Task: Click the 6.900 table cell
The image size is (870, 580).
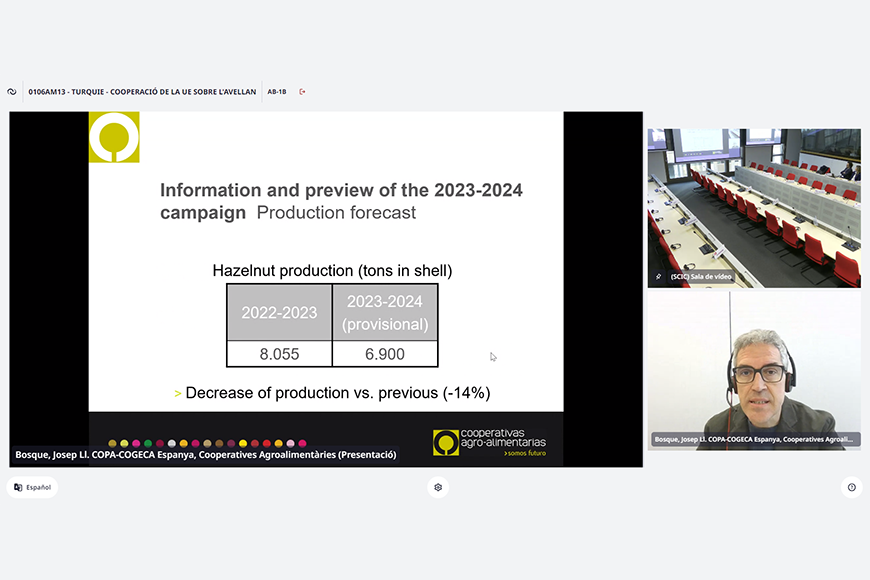Action: [385, 354]
